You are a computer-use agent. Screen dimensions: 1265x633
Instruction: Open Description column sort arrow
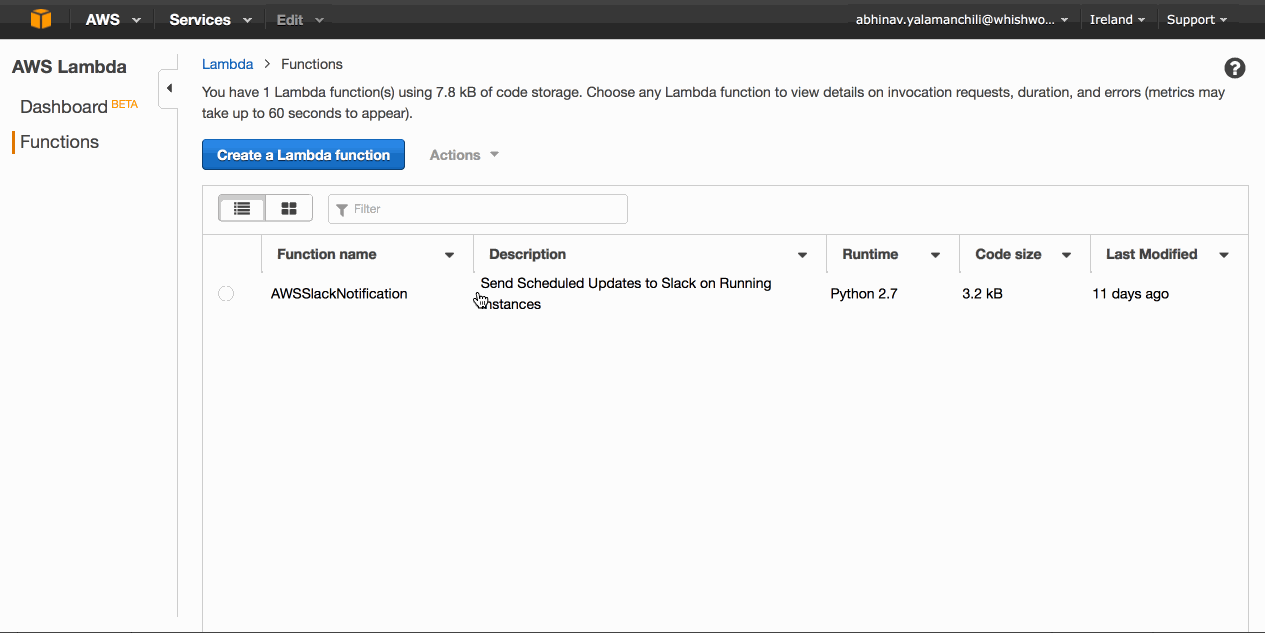coord(802,255)
